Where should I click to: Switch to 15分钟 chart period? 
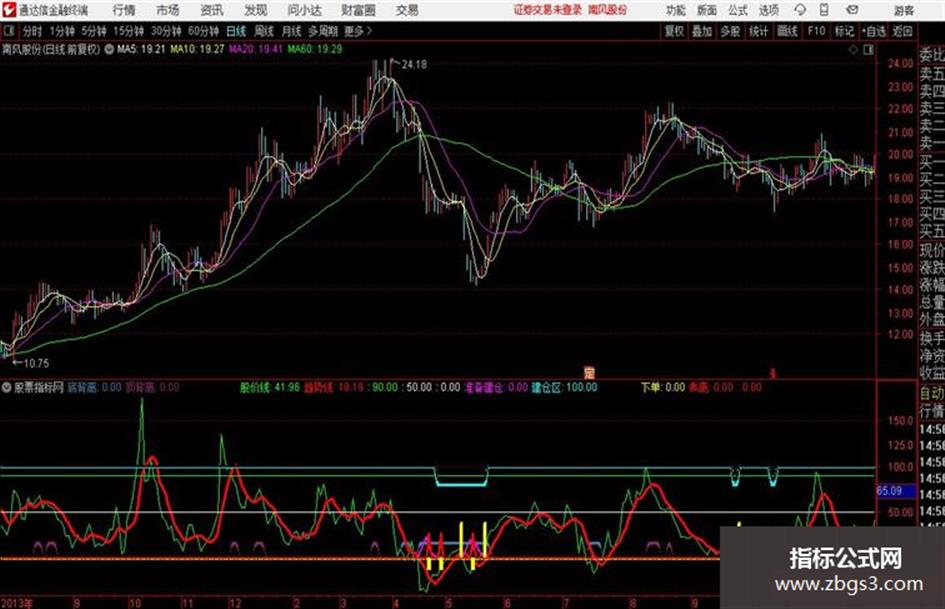[128, 31]
